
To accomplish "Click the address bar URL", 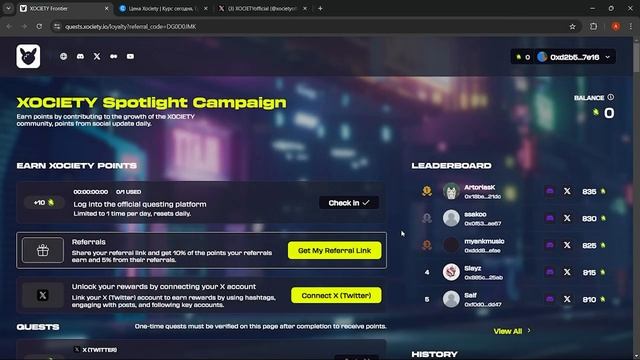I will pos(131,27).
